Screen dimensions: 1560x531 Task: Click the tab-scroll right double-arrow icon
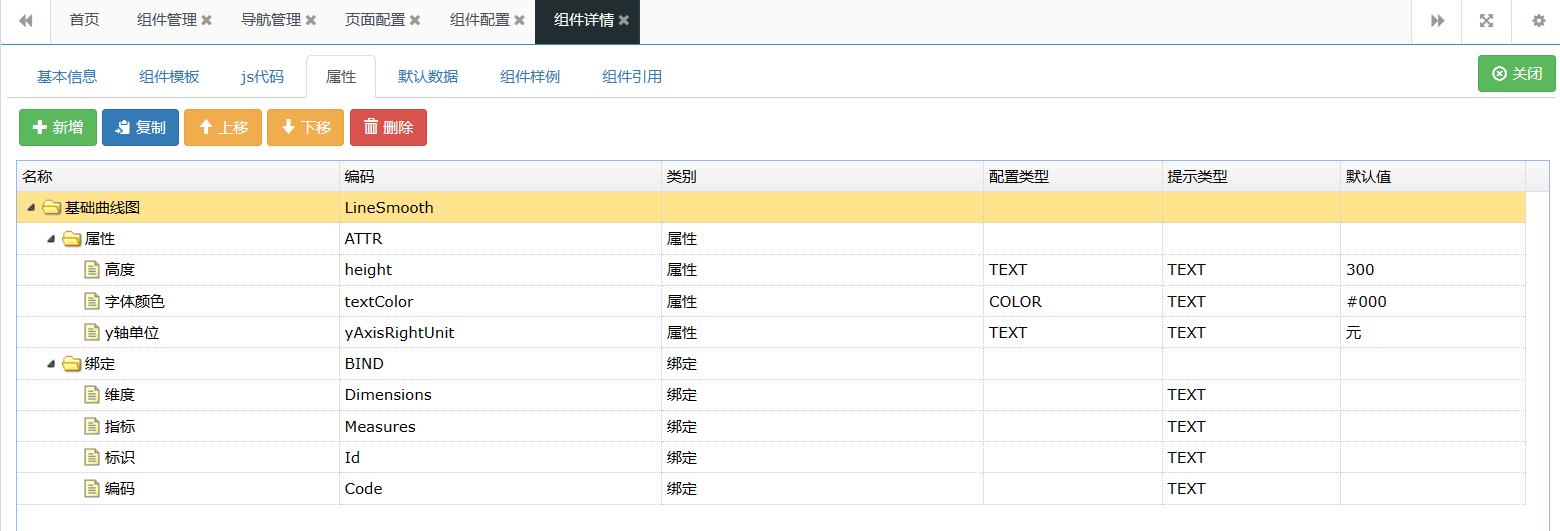(1437, 21)
